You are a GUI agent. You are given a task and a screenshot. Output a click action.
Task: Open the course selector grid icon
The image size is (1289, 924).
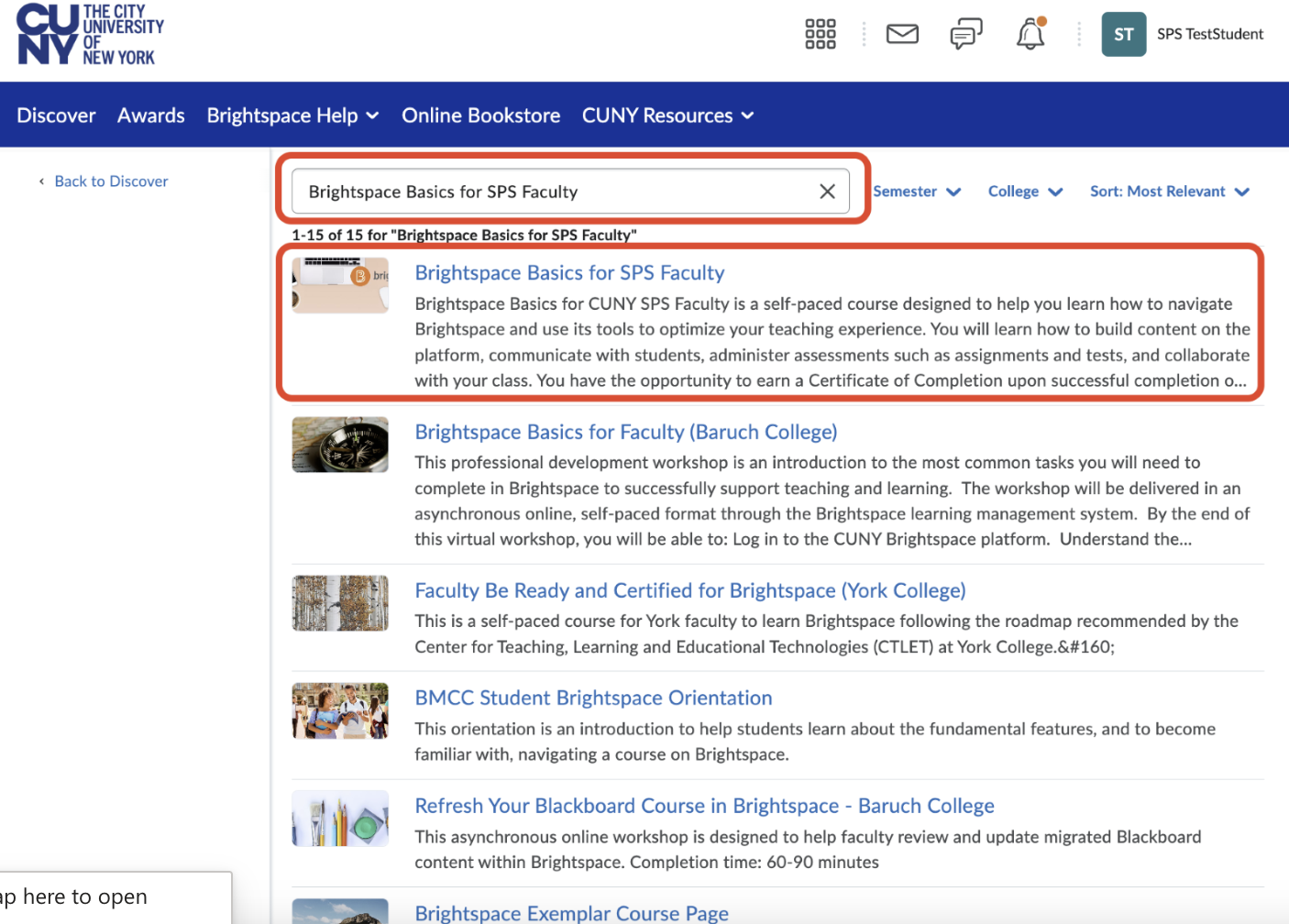point(821,34)
